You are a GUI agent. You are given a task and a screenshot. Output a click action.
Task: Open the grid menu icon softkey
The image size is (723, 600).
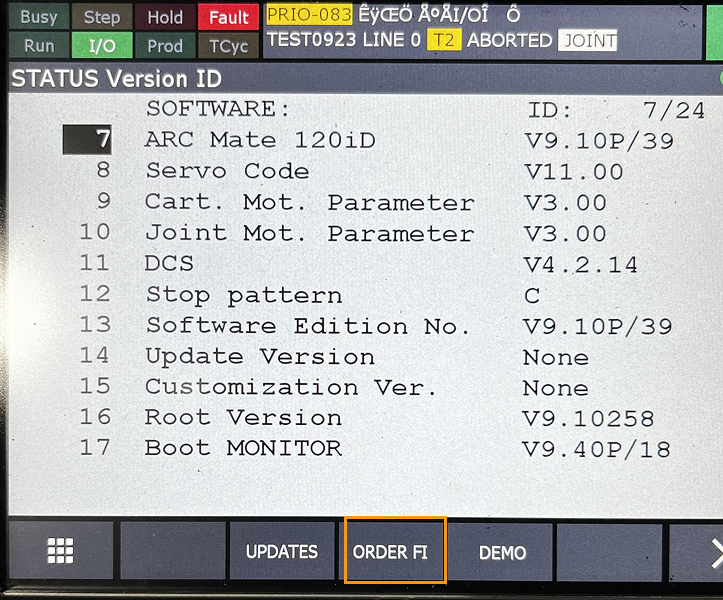60,550
